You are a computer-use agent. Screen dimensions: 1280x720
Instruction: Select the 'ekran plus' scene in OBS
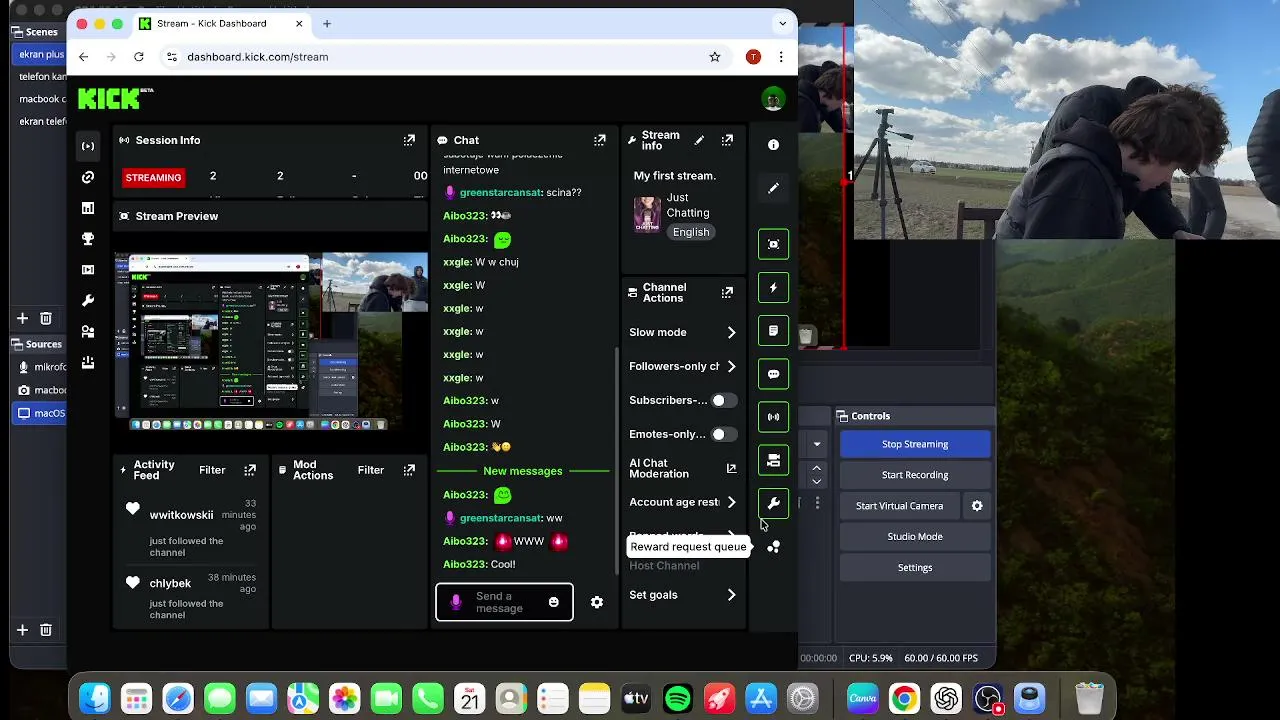coord(40,54)
